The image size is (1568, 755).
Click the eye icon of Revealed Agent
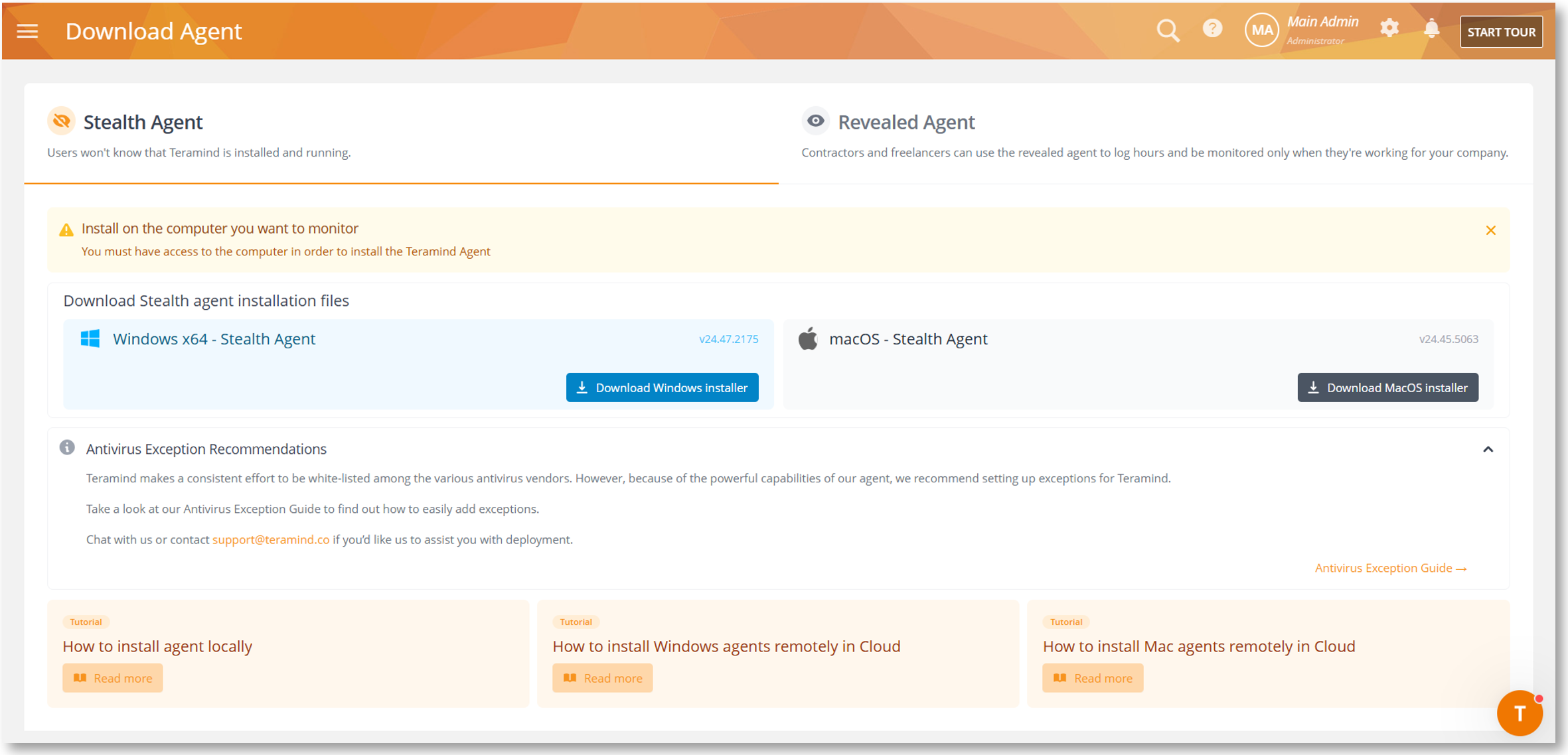click(x=816, y=121)
